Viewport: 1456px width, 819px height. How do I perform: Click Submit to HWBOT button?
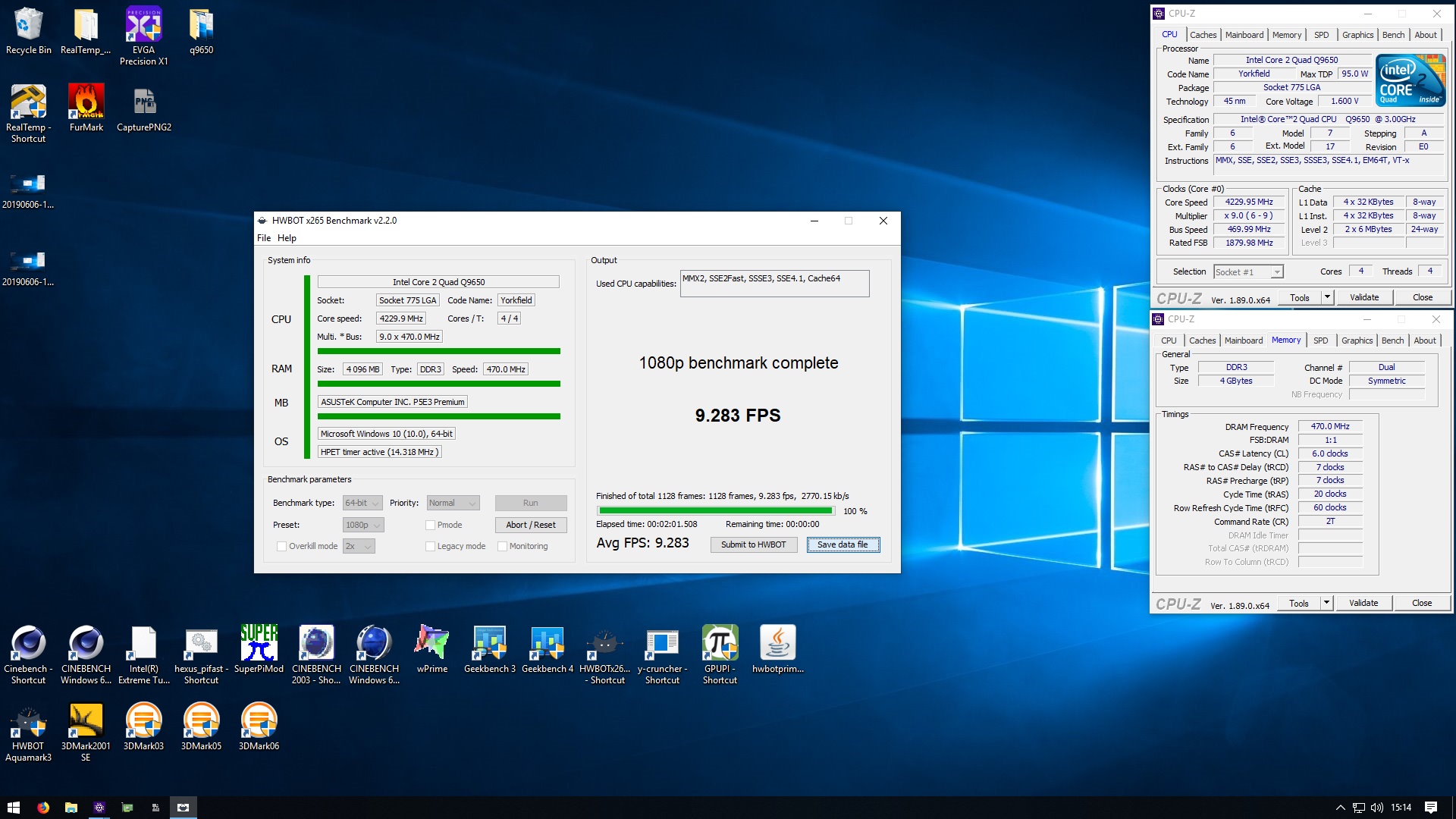pyautogui.click(x=753, y=544)
